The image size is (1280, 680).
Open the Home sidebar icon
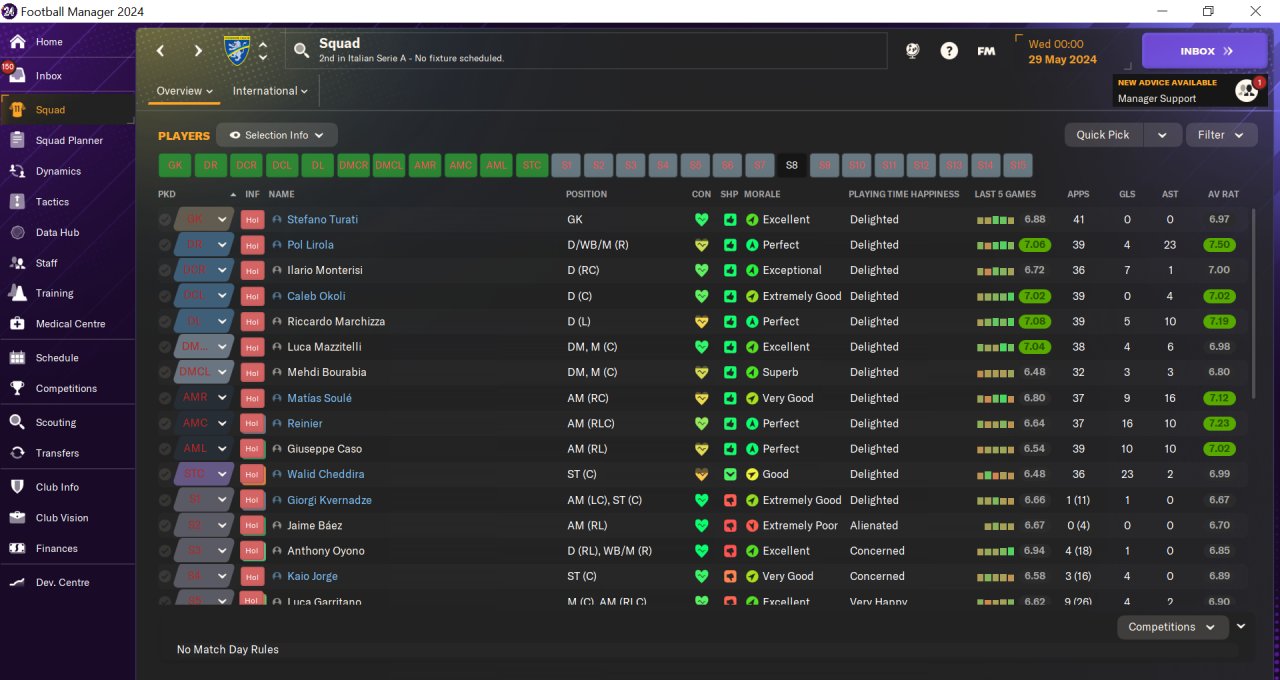coord(17,42)
